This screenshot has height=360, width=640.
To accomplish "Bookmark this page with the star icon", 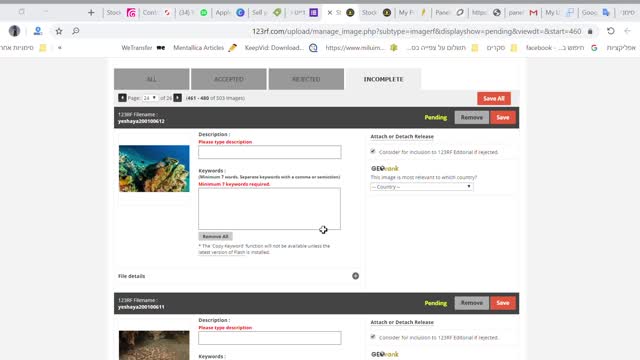I will coord(59,31).
